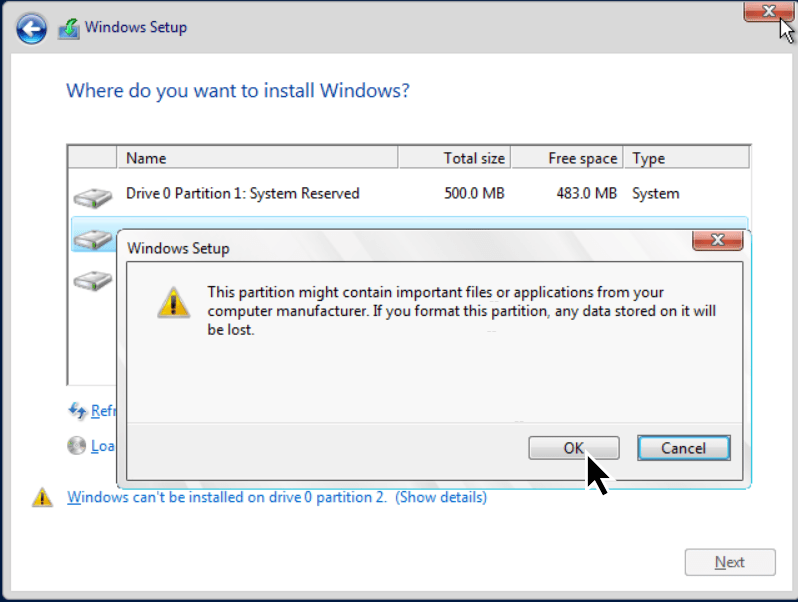Click the warning icon in the dialog
798x602 pixels.
pos(174,302)
